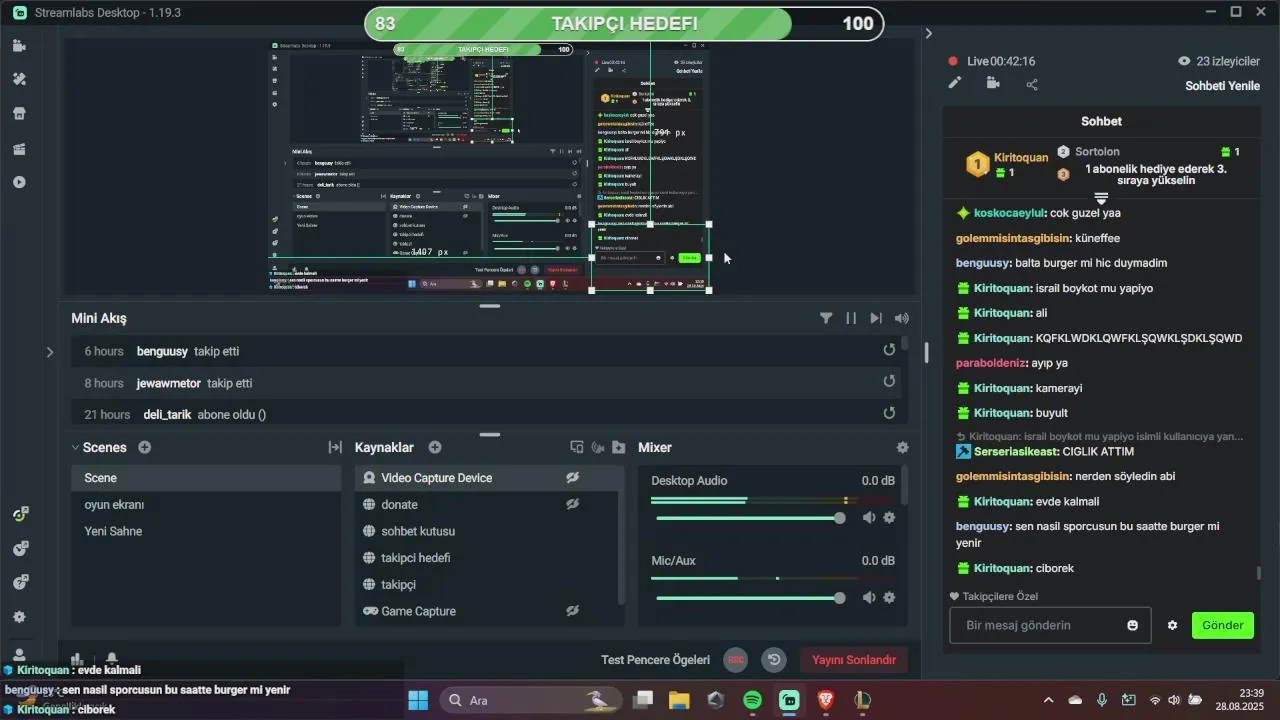Click the audio source icon in Kaynaklar header

click(x=598, y=447)
